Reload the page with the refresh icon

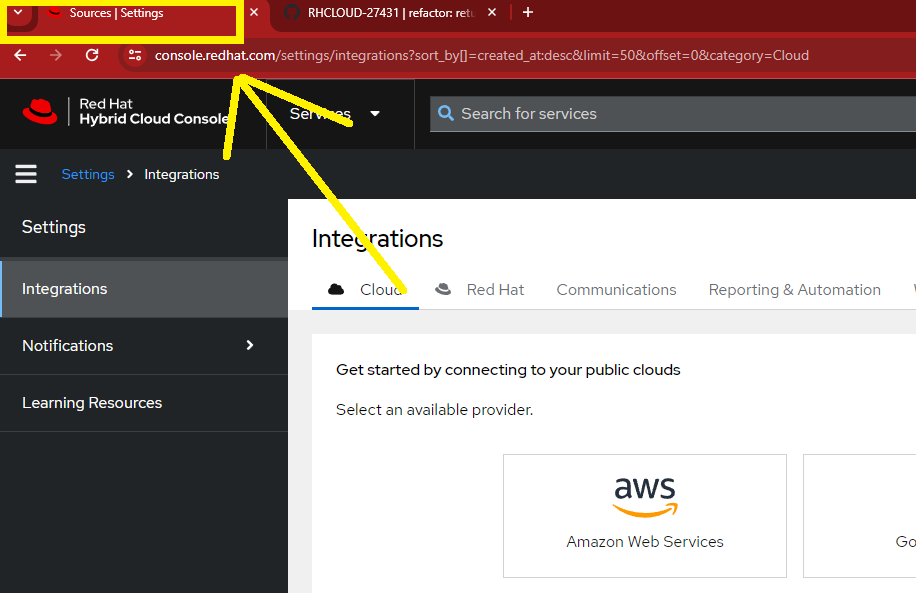click(x=92, y=55)
